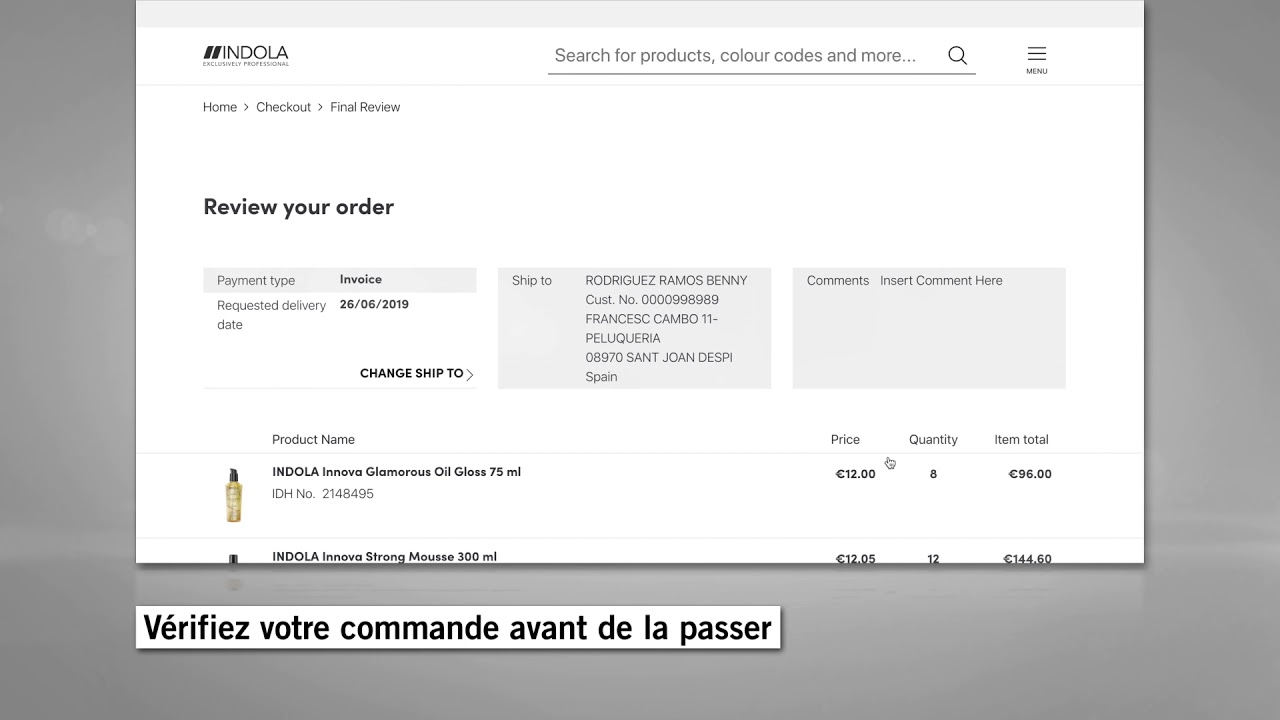Click the French caption Vérifiez votre commande

457,628
